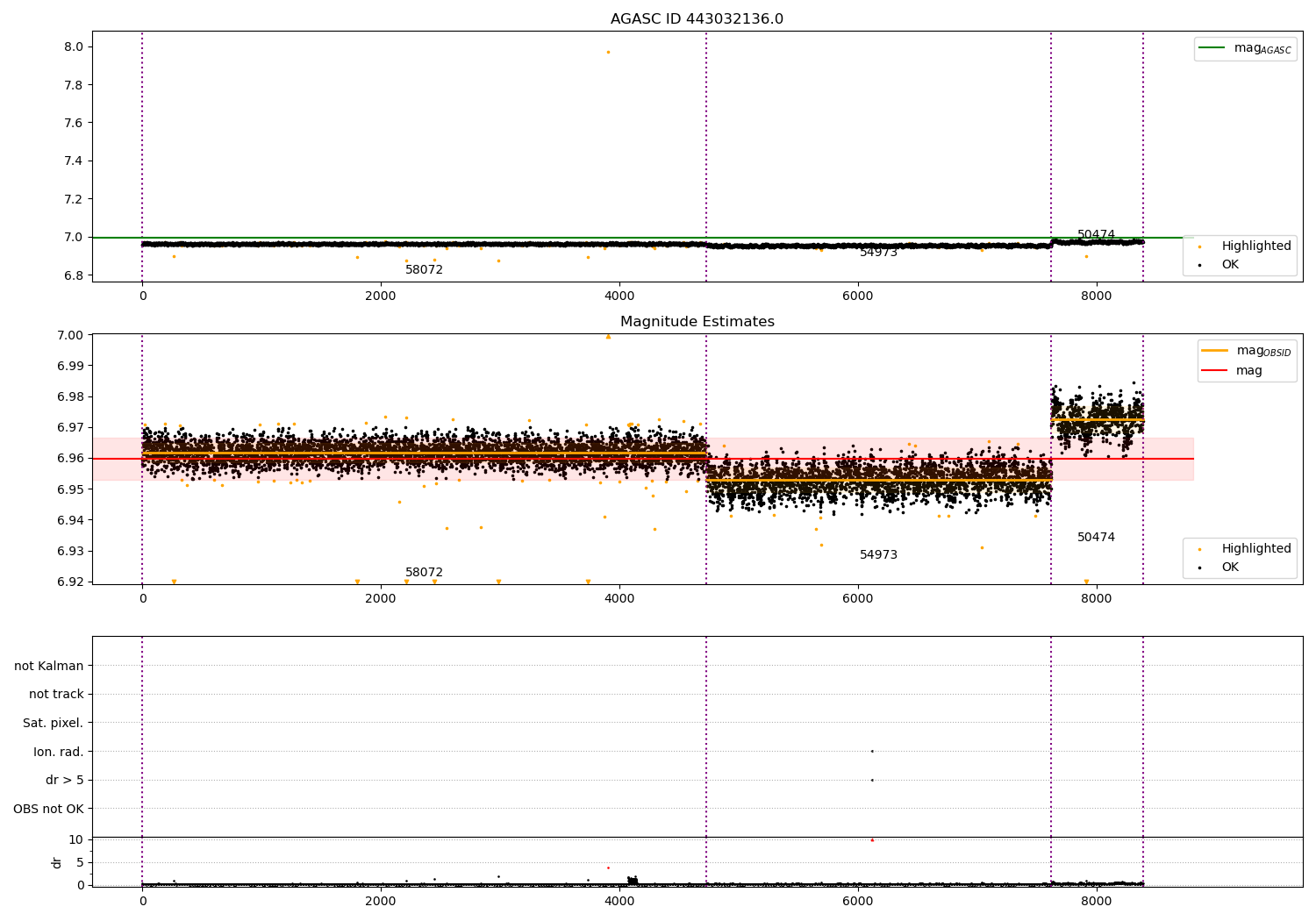Click the 'not Kalman' axis label
The height and width of the screenshot is (921, 1316).
[49, 666]
